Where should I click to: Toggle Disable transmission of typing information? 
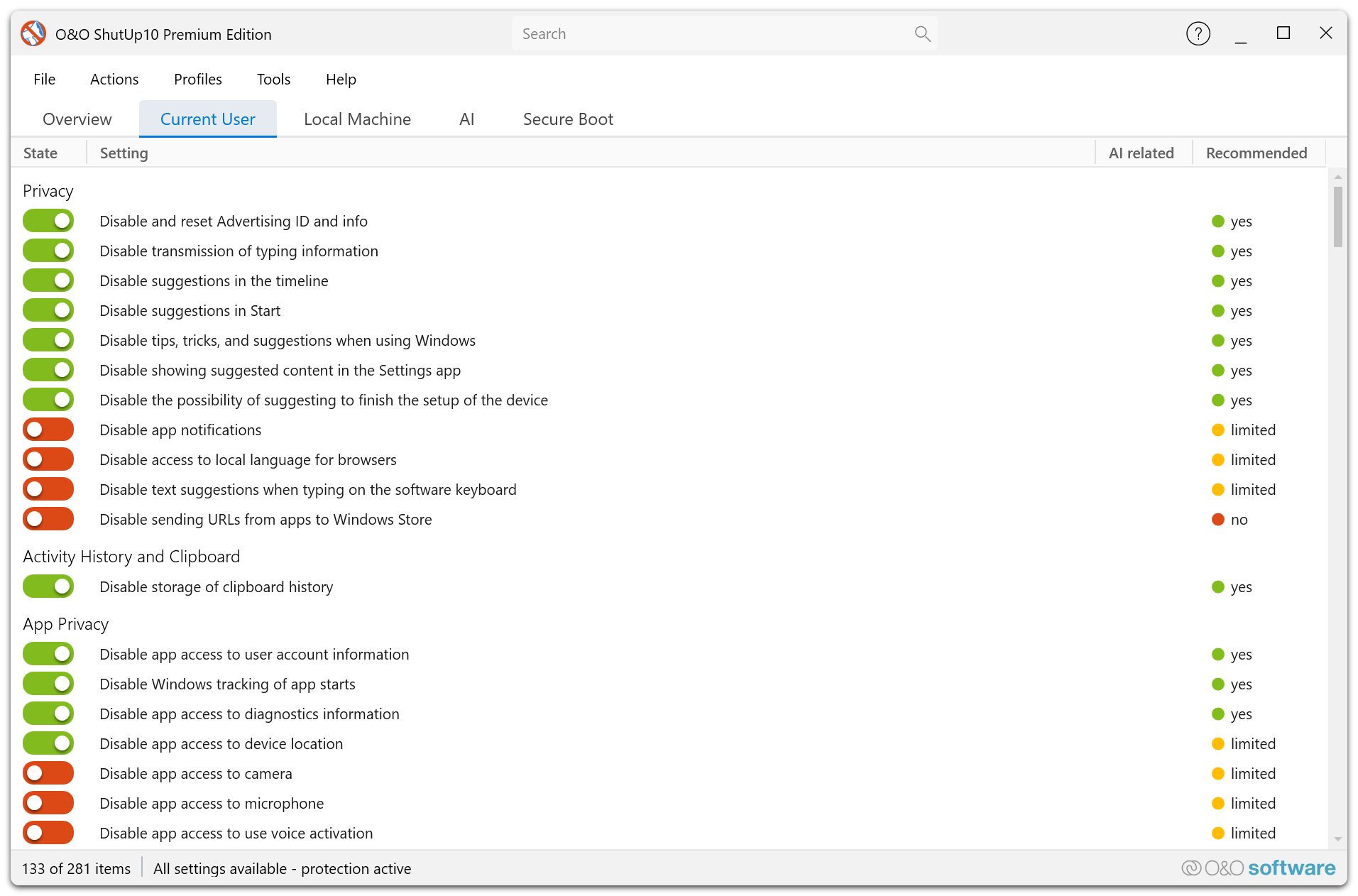point(48,251)
